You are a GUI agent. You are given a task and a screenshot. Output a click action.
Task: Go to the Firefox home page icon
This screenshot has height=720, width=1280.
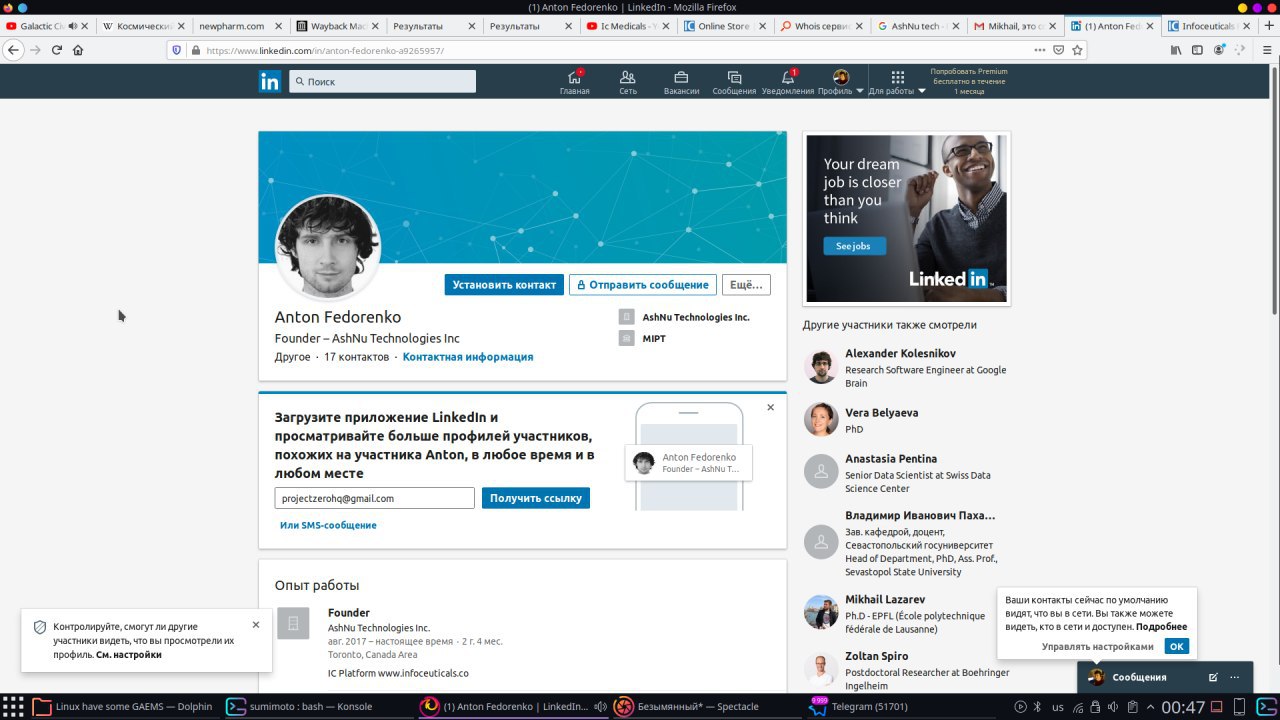pos(78,50)
